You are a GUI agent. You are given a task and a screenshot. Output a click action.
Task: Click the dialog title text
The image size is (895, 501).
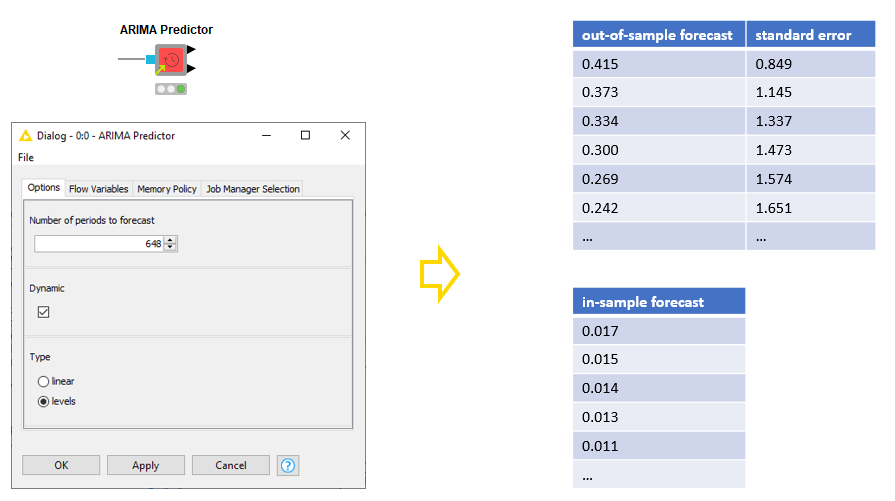coord(106,136)
